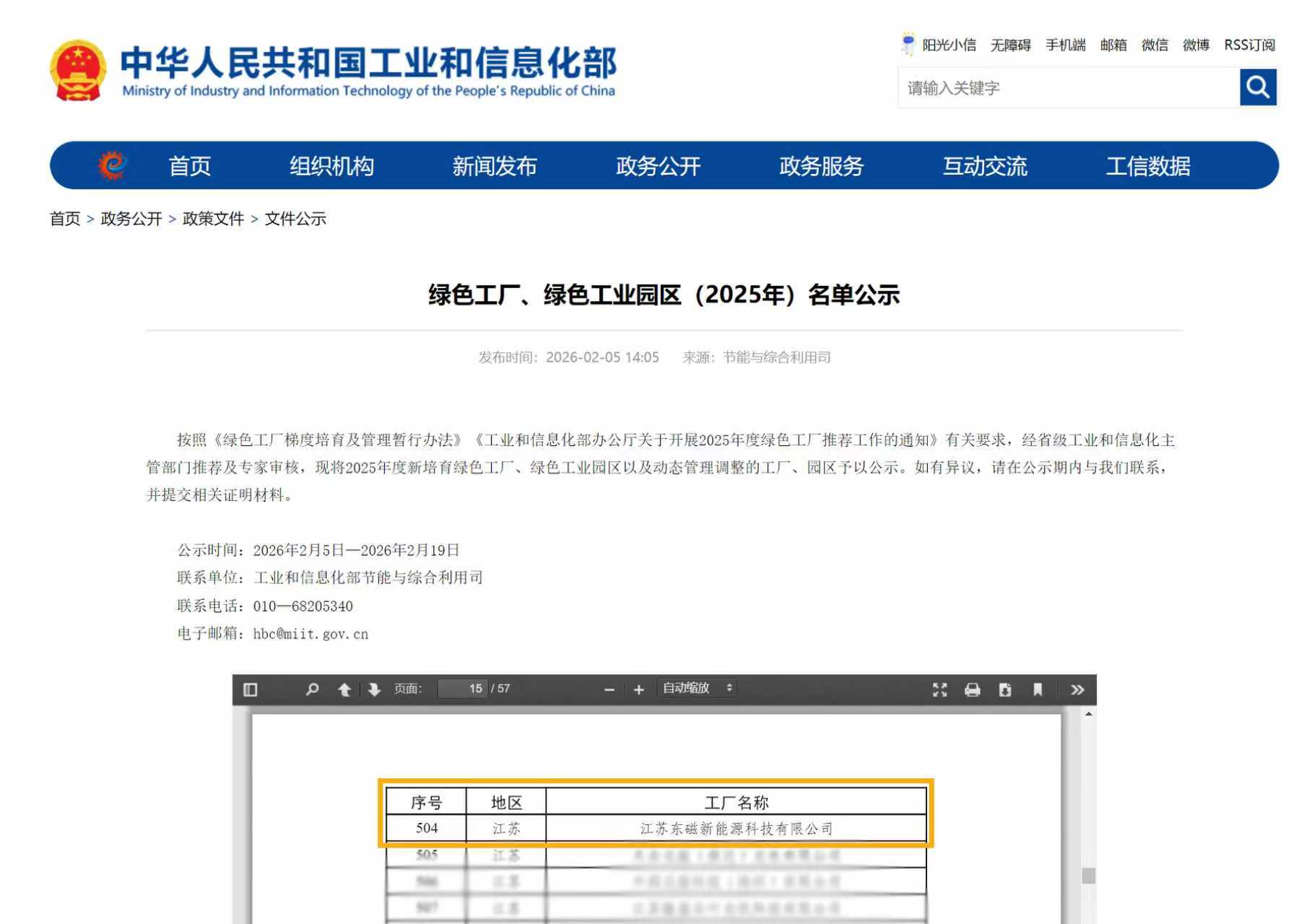Click the site search magnifier button
This screenshot has width=1312, height=924.
point(1257,87)
